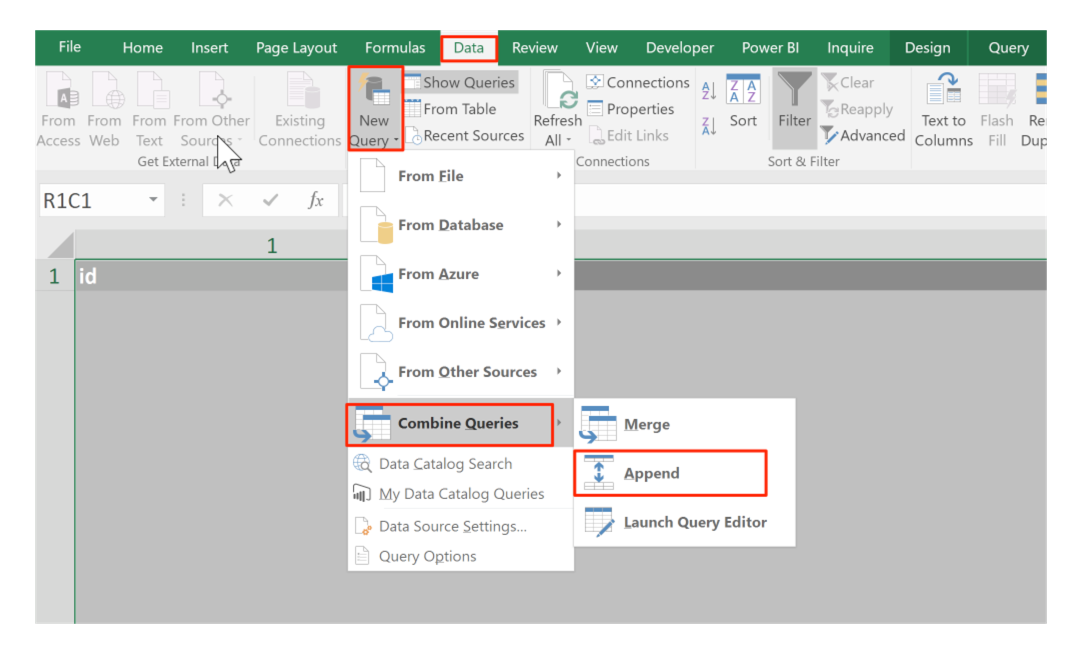Image resolution: width=1074 pixels, height=654 pixels.
Task: Click the Clear filter button
Action: (x=848, y=82)
